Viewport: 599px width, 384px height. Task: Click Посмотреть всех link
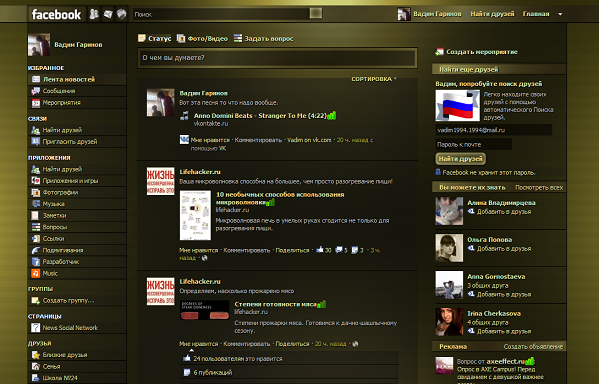pos(539,188)
